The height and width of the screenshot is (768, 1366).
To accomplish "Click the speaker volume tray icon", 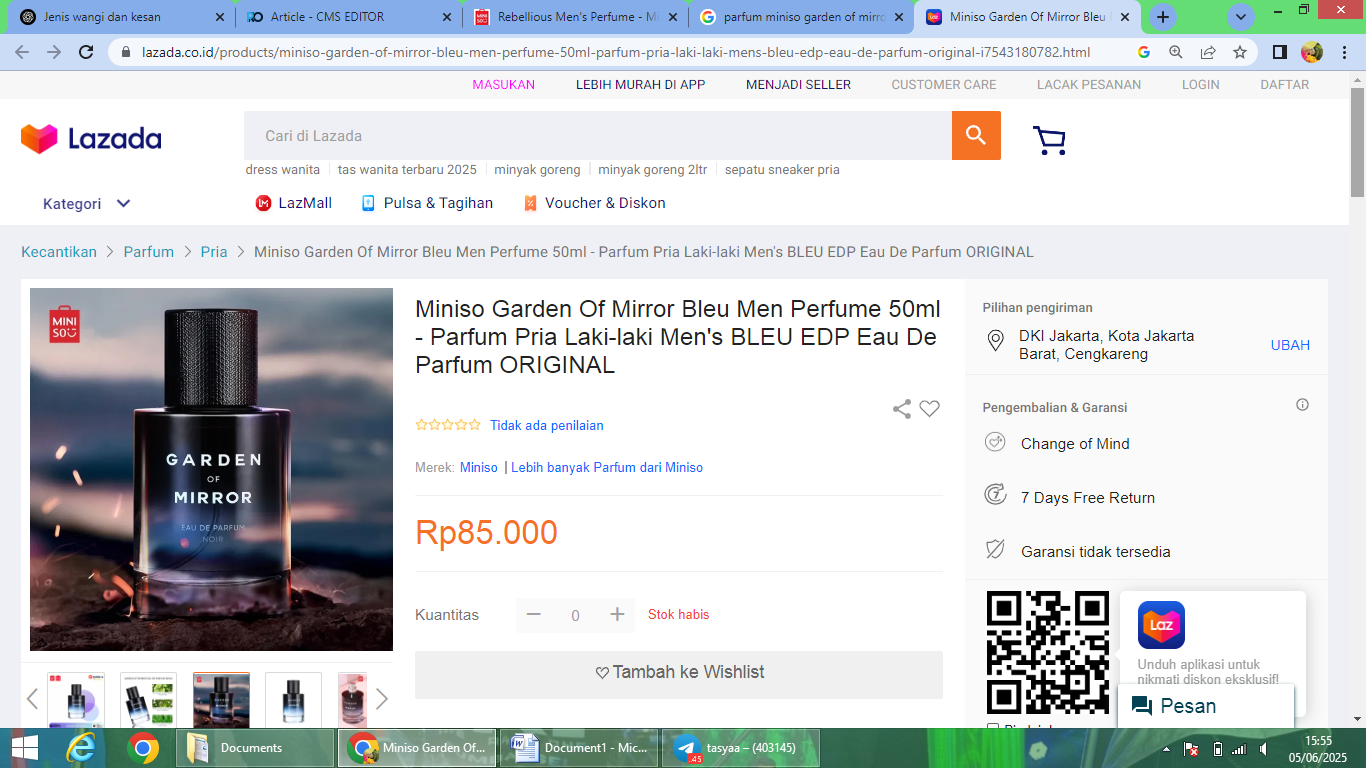I will coord(1263,749).
